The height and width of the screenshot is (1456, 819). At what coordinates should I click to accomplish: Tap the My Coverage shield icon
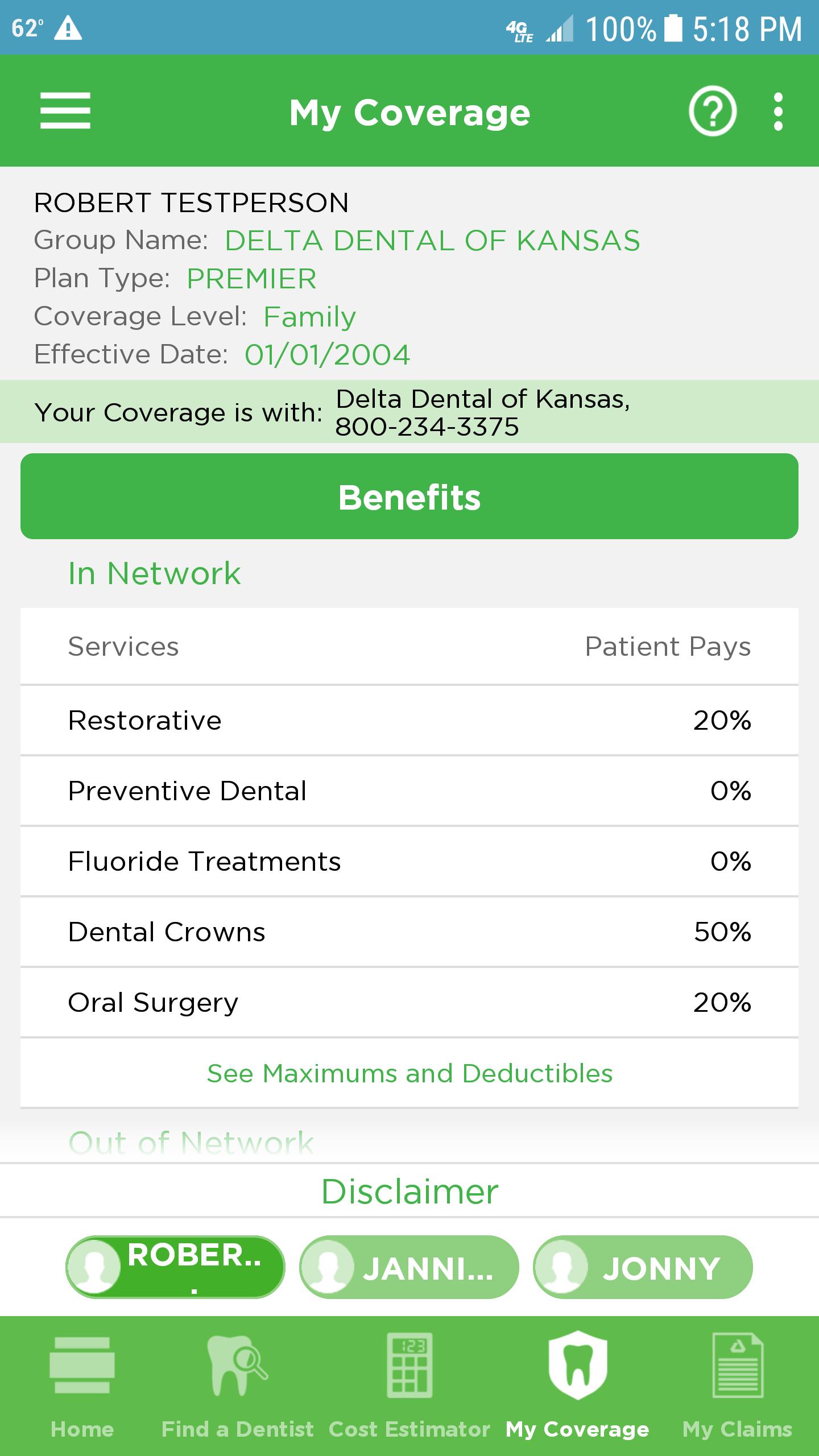(x=577, y=1365)
